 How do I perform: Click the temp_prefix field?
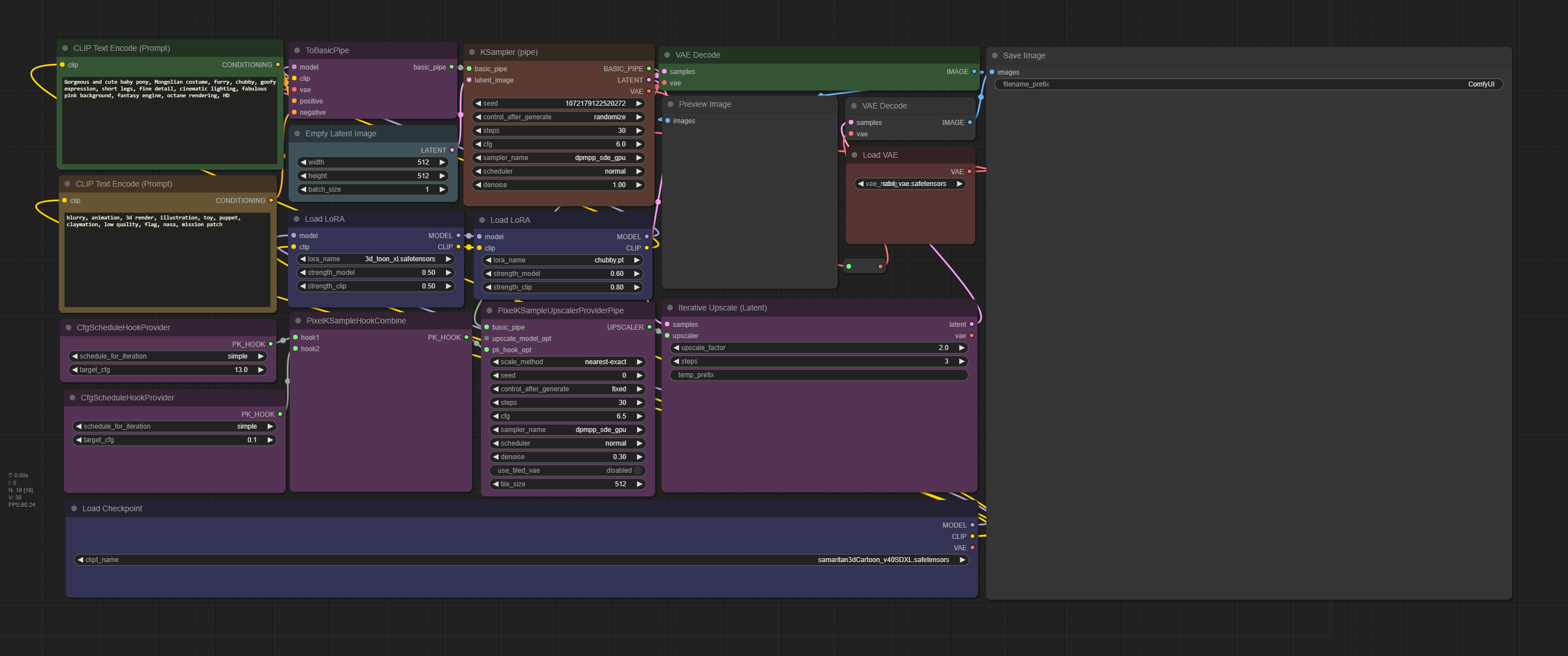pos(819,375)
